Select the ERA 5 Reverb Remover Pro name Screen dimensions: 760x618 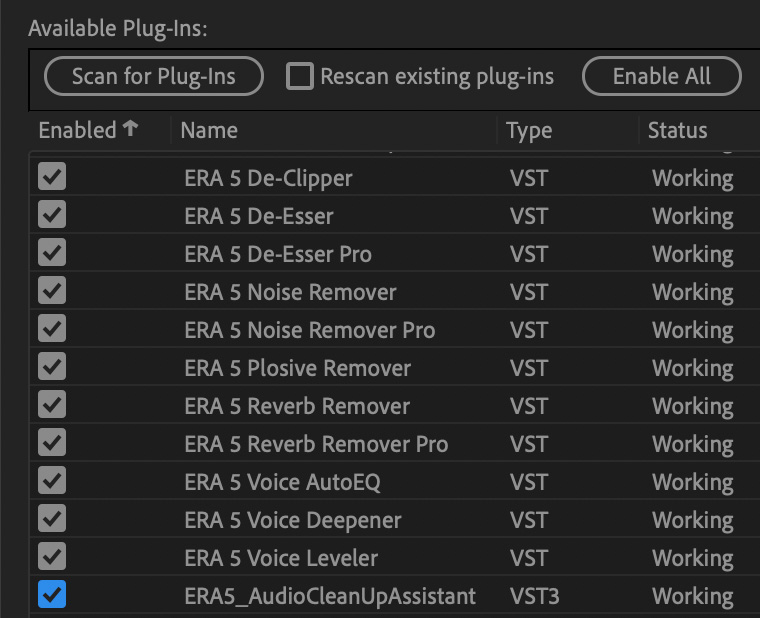pos(316,444)
